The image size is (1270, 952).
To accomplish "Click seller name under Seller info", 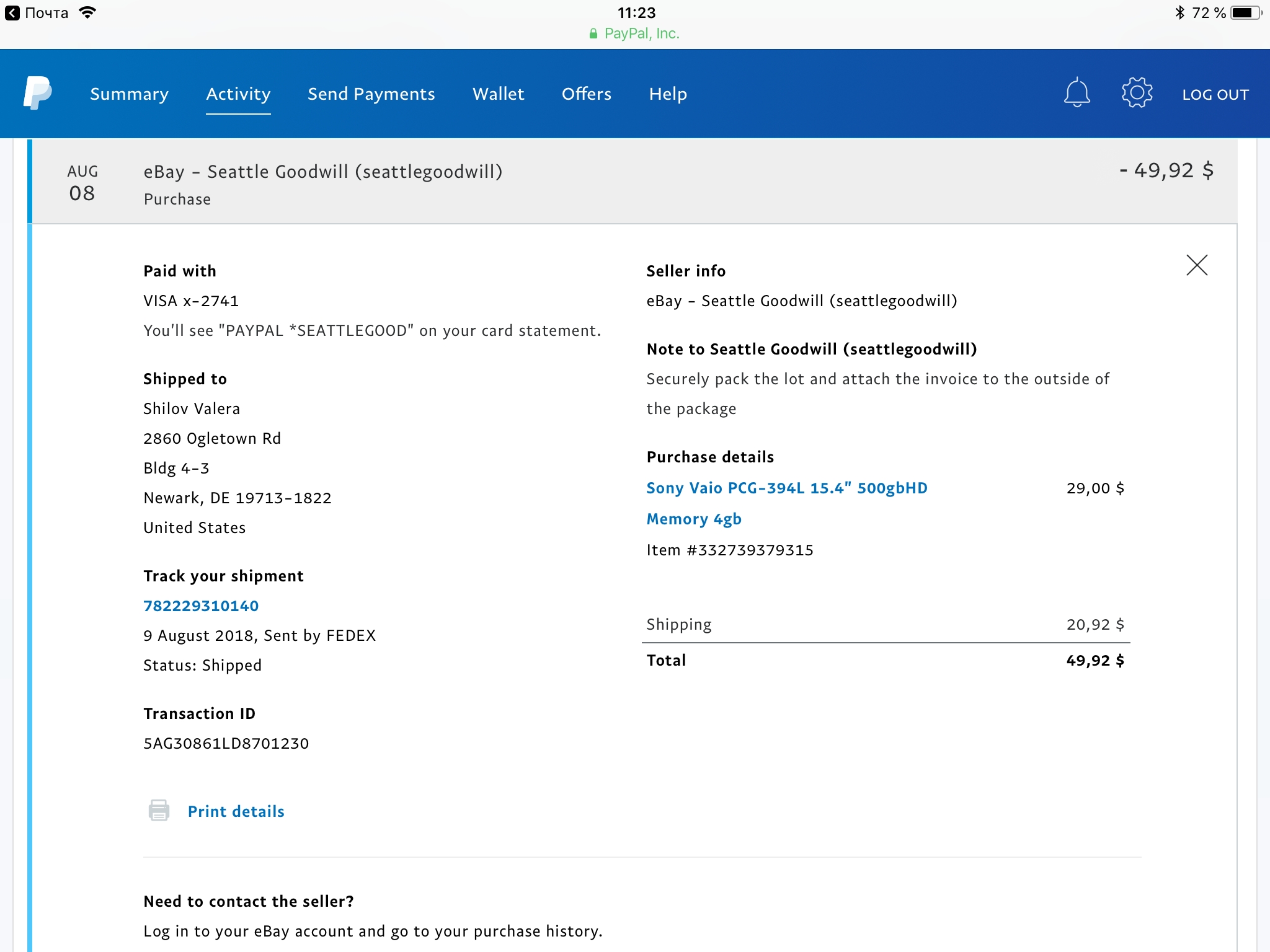I will pos(802,301).
